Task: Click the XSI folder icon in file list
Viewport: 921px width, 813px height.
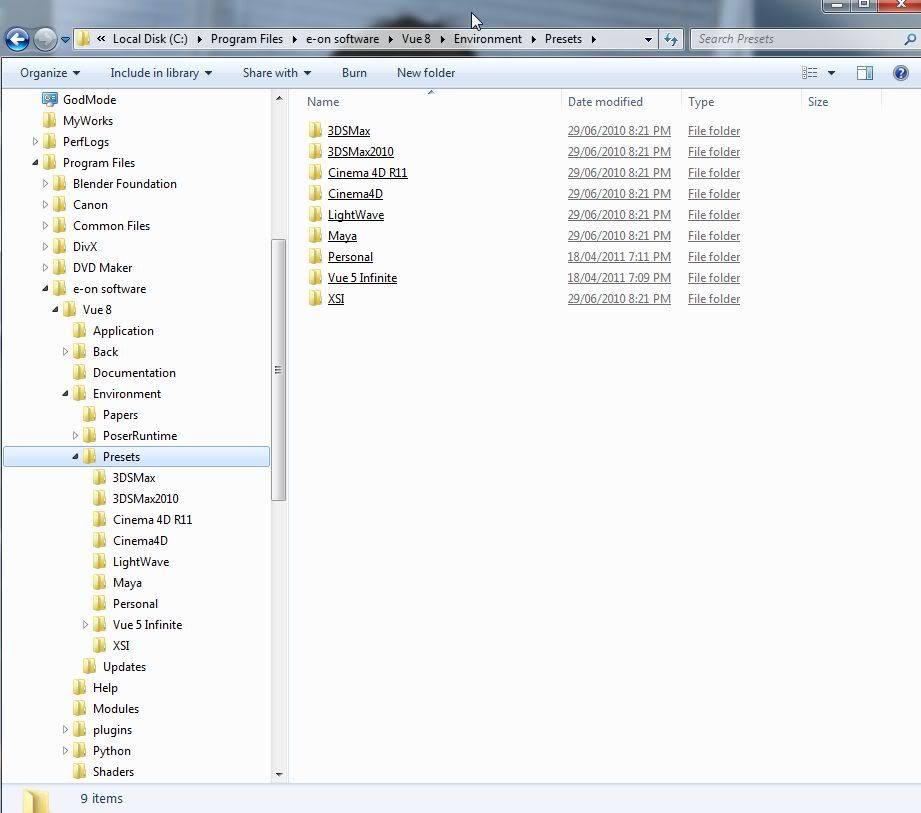Action: [x=315, y=298]
